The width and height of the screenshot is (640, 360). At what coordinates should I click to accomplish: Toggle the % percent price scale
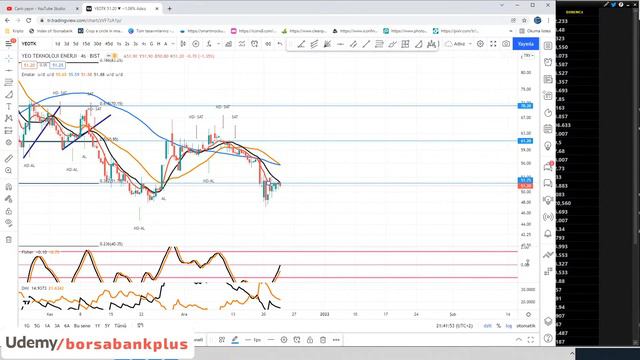coord(499,326)
